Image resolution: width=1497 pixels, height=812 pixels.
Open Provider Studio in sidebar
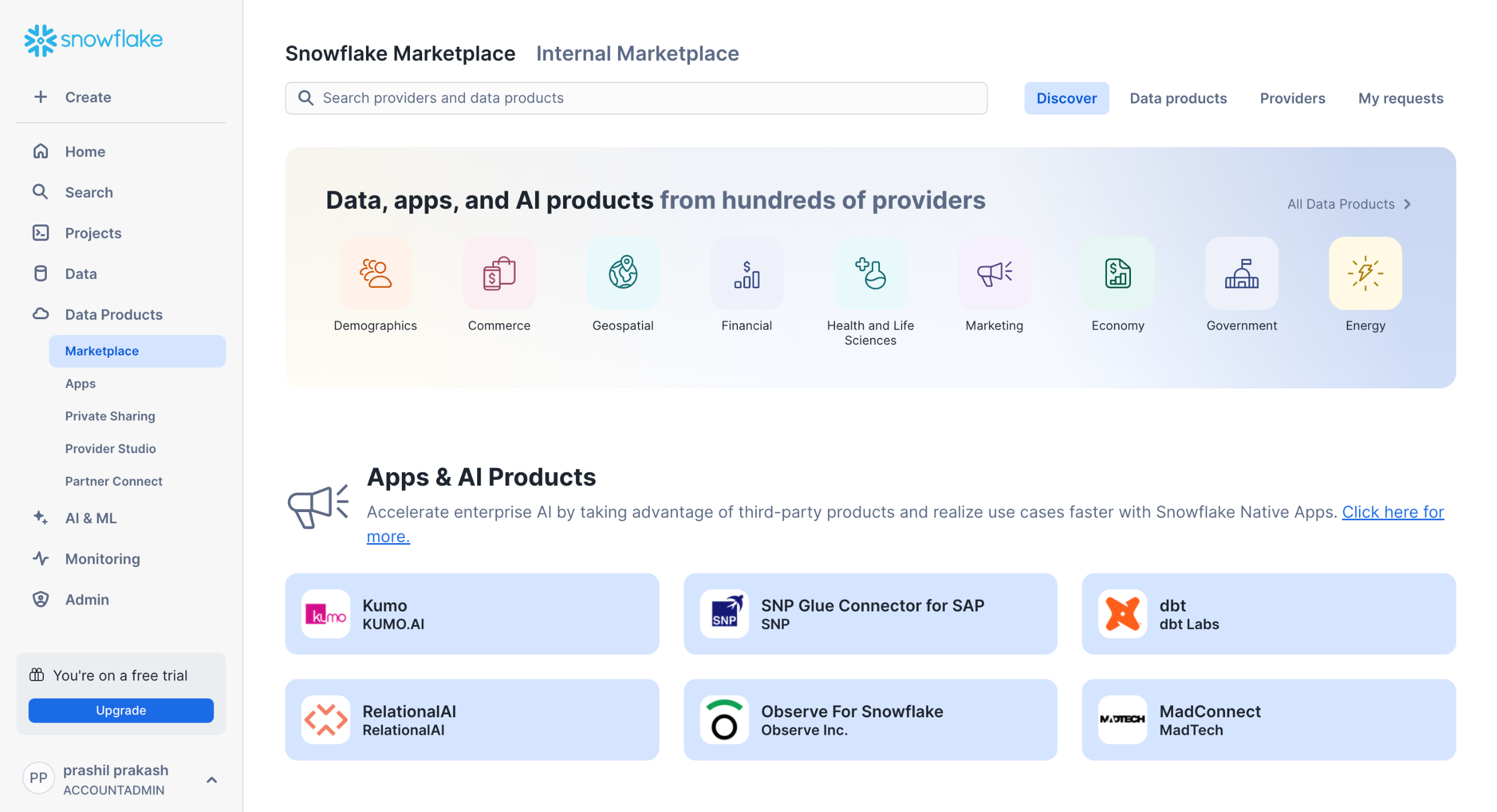(111, 448)
